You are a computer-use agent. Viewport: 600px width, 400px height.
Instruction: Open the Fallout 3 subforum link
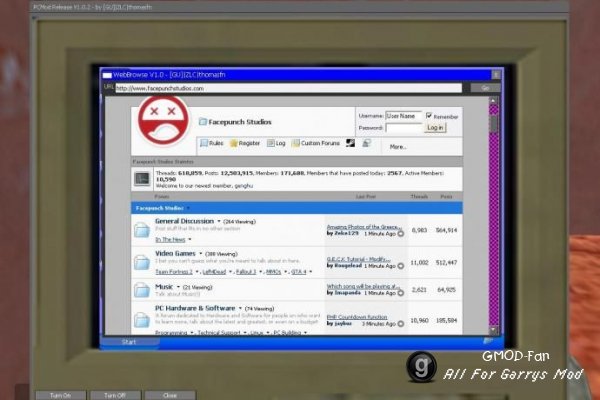(246, 272)
